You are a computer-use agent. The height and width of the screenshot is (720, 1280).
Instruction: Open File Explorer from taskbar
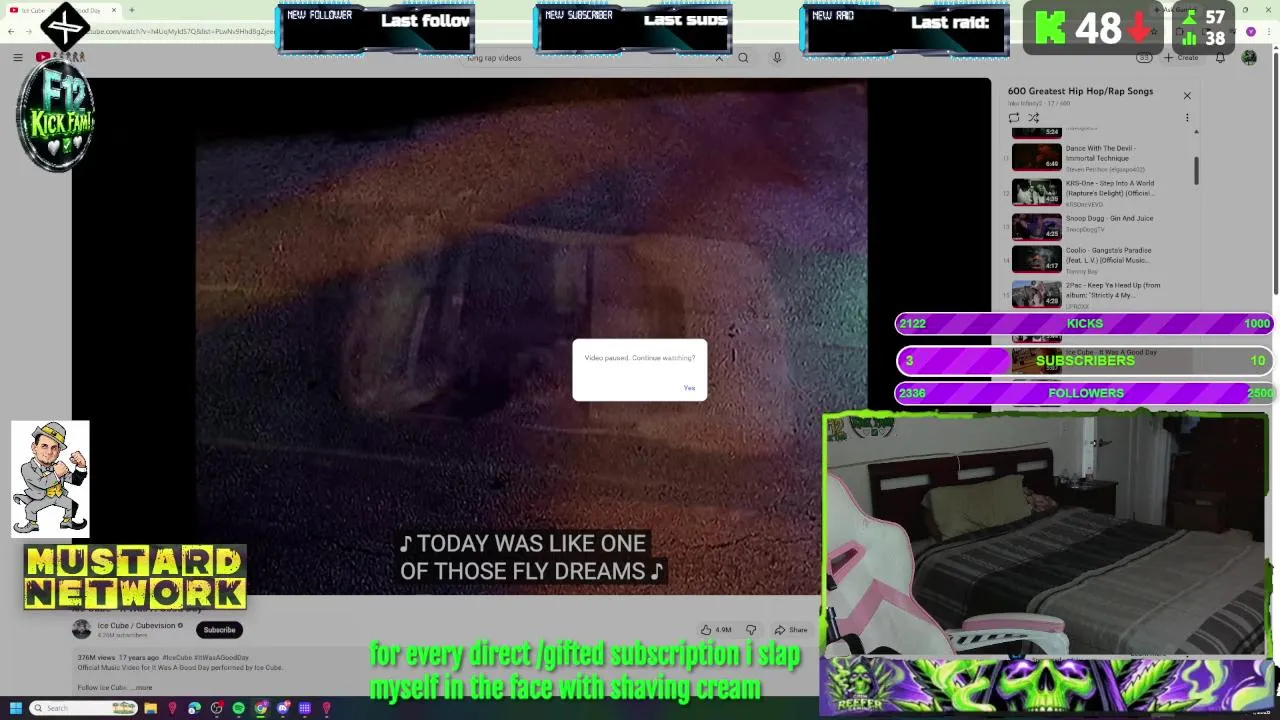tap(150, 708)
